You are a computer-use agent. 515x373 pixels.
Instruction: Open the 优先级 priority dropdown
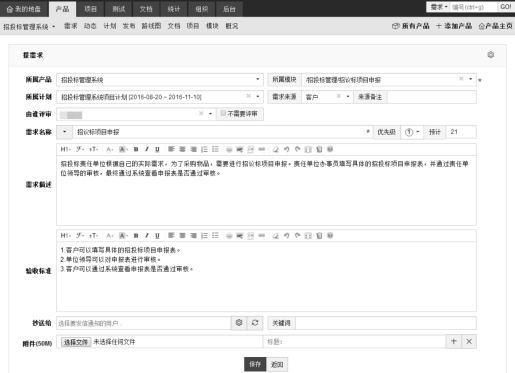pyautogui.click(x=412, y=132)
